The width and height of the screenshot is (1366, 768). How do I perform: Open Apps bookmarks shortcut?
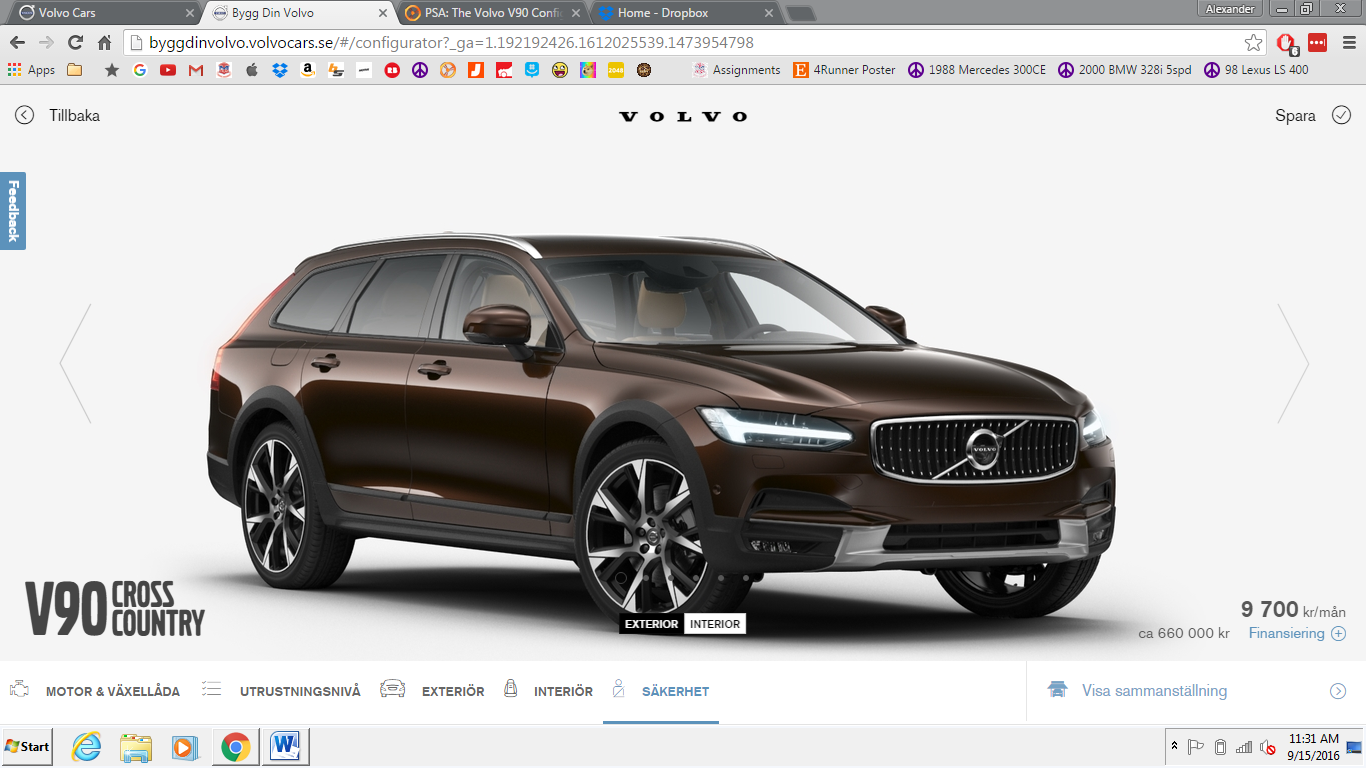click(x=31, y=70)
